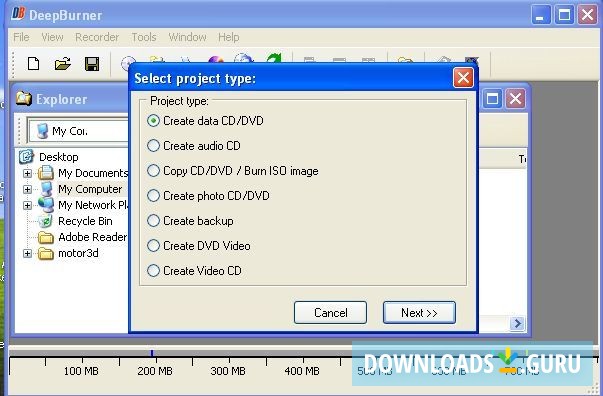The height and width of the screenshot is (396, 603).
Task: Open the Recorder menu
Action: (x=97, y=37)
